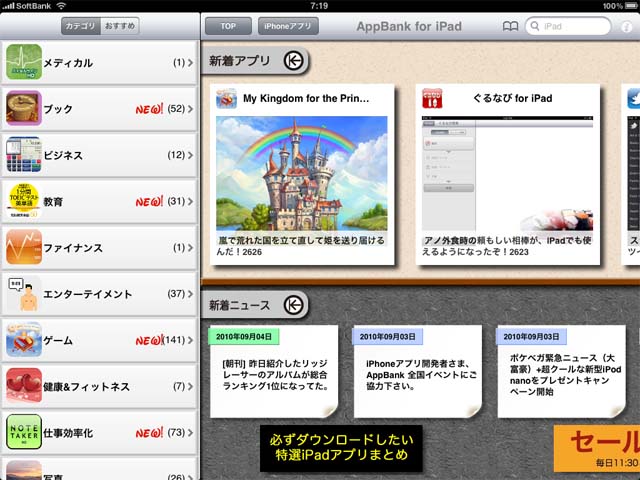Select the ゲーム category label
Viewport: 640px width, 480px height.
58,340
